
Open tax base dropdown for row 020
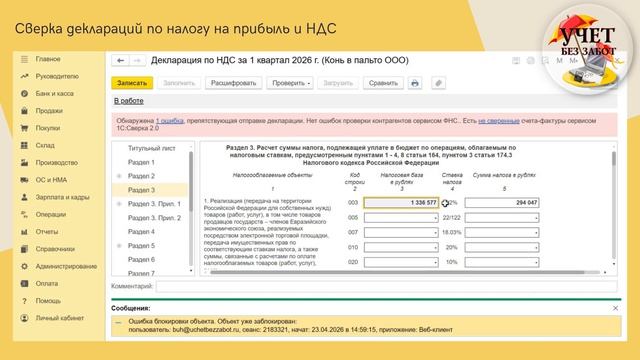pos(436,262)
